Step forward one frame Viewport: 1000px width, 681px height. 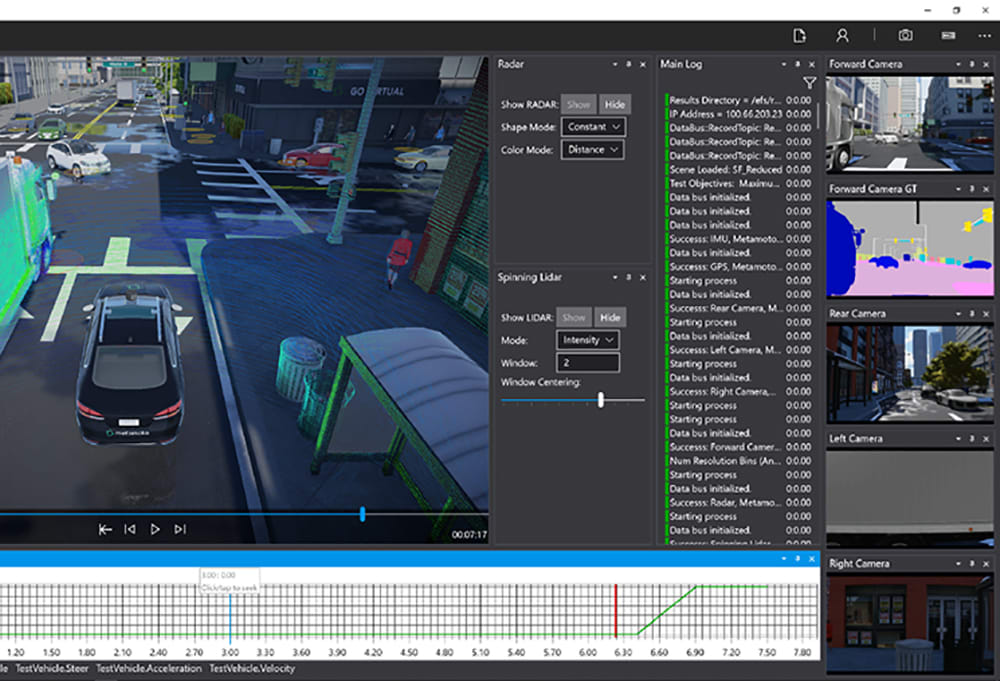click(x=180, y=529)
